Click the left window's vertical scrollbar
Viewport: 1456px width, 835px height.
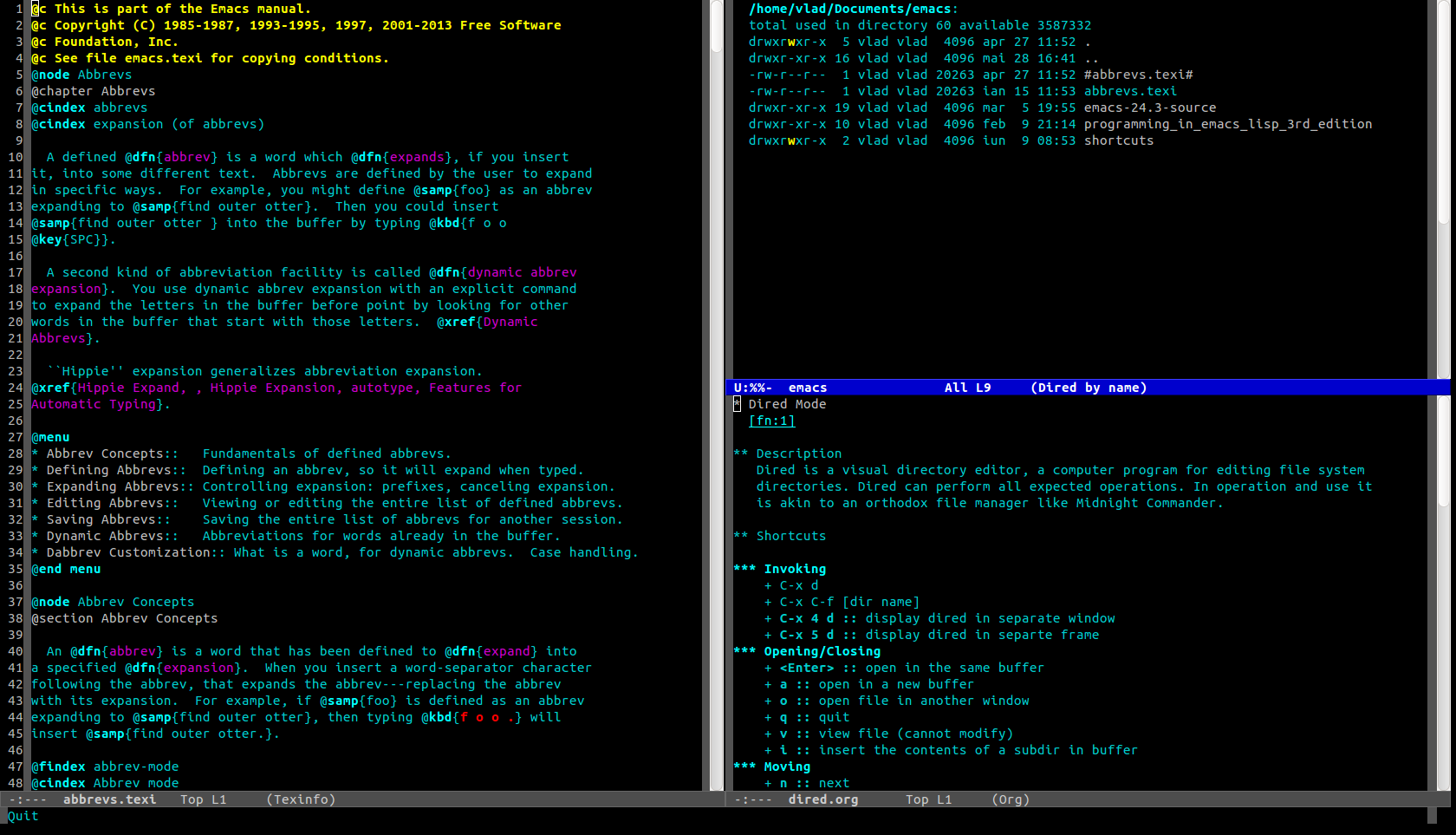(x=717, y=395)
